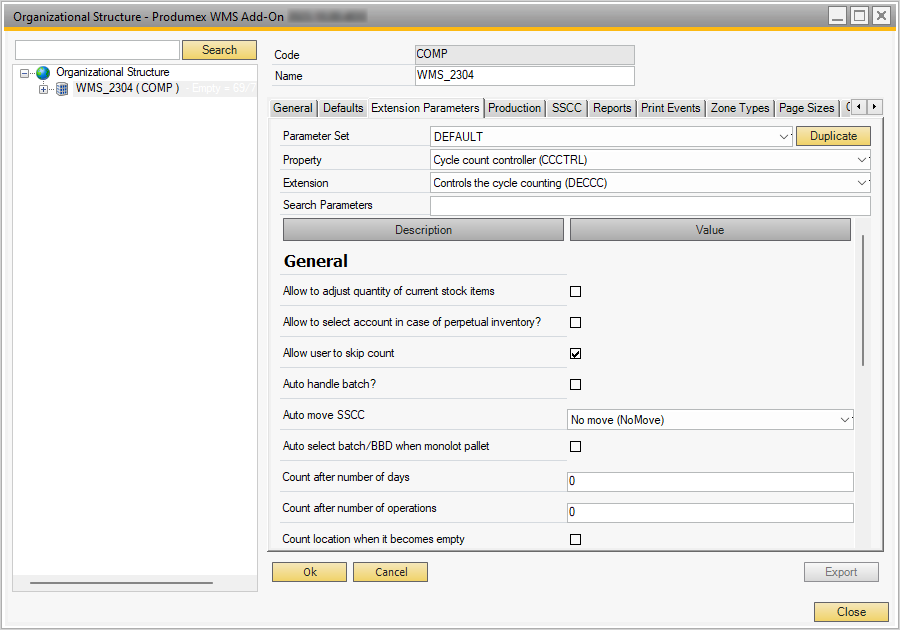Open the Zone Types tab
900x630 pixels.
(x=739, y=108)
